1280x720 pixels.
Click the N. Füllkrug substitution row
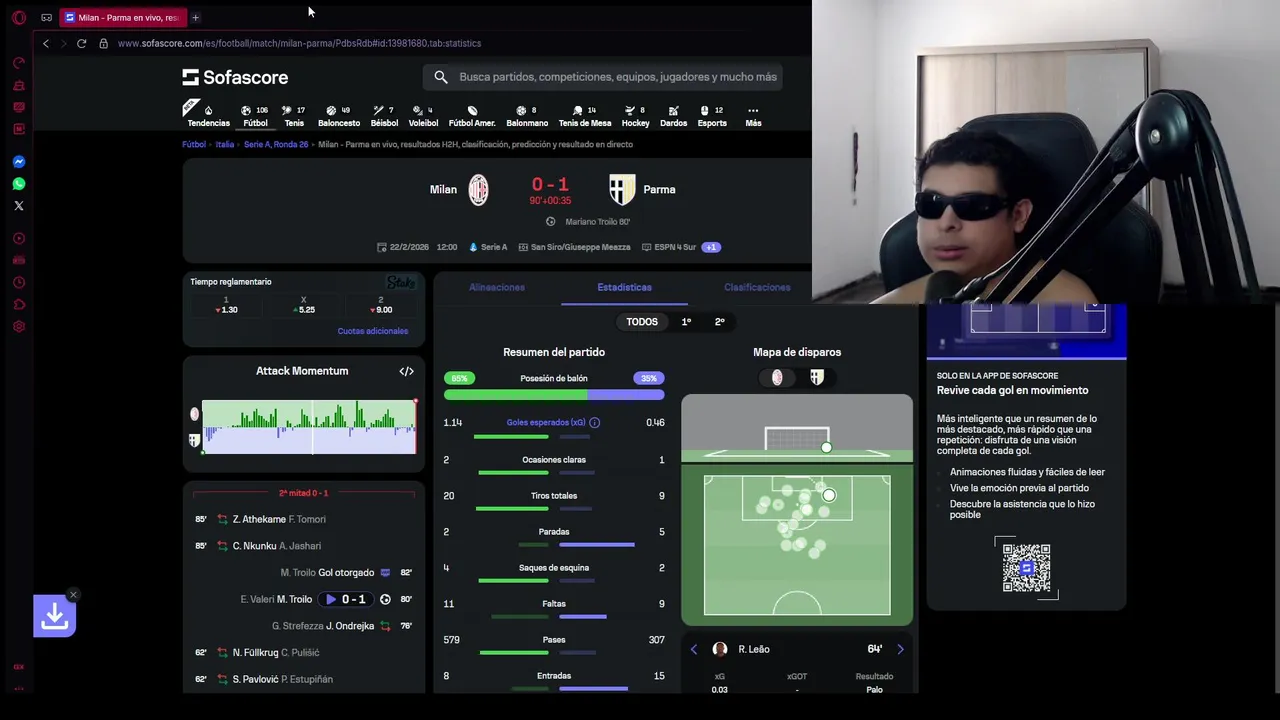(x=303, y=652)
